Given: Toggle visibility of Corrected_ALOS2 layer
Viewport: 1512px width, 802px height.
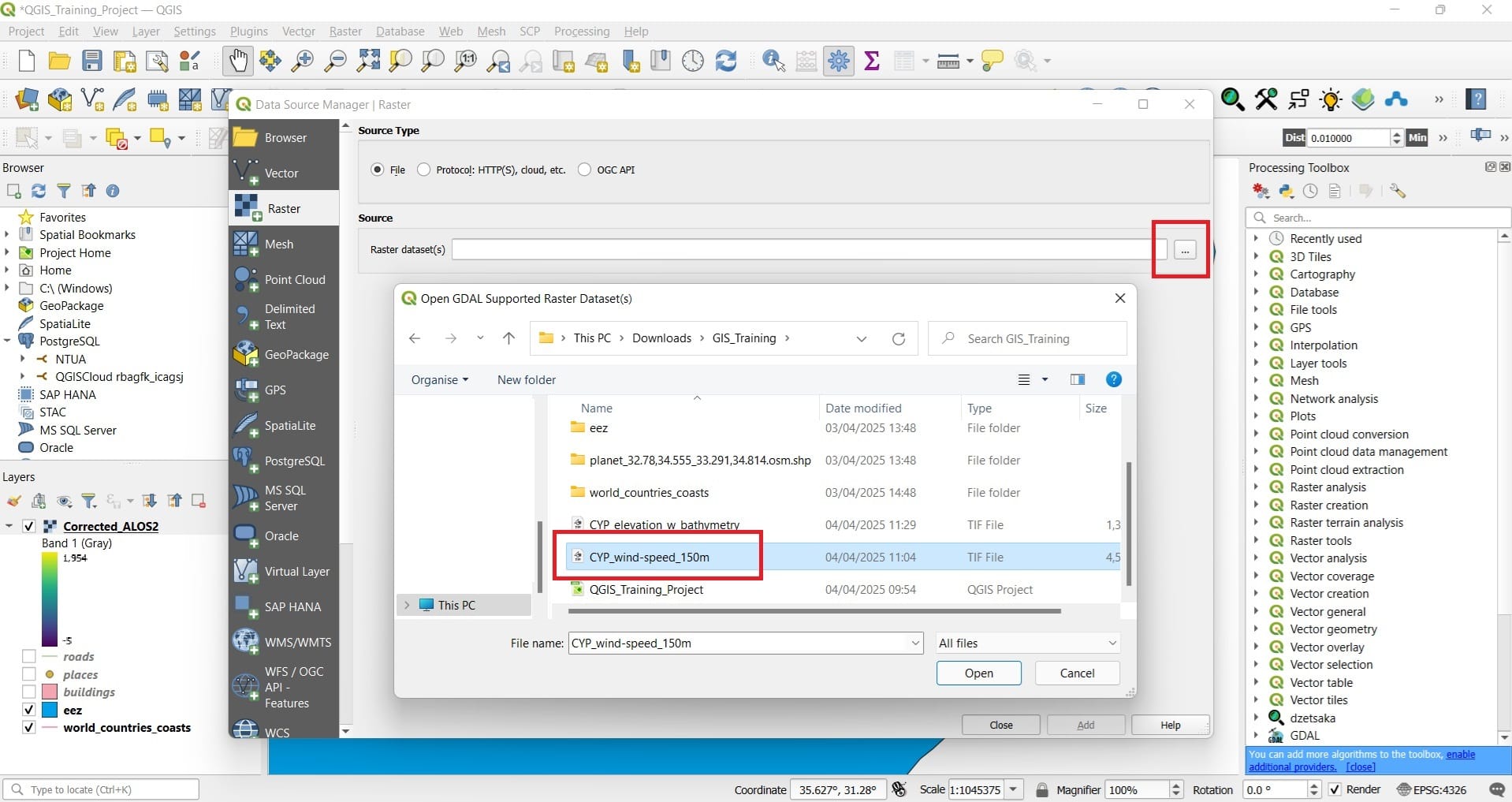Looking at the screenshot, I should (29, 526).
